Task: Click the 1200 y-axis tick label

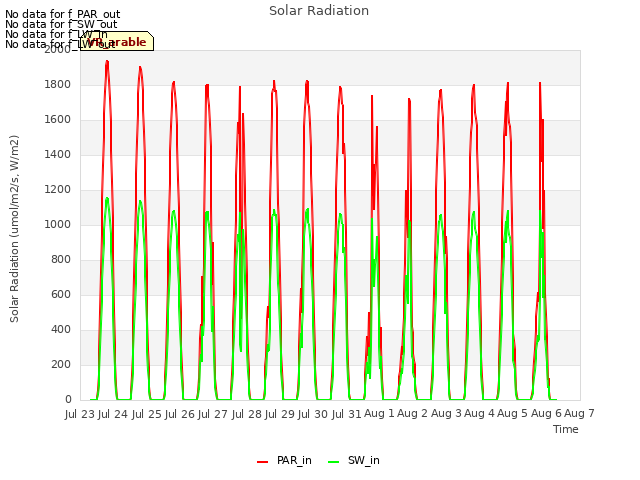Action: (58, 189)
